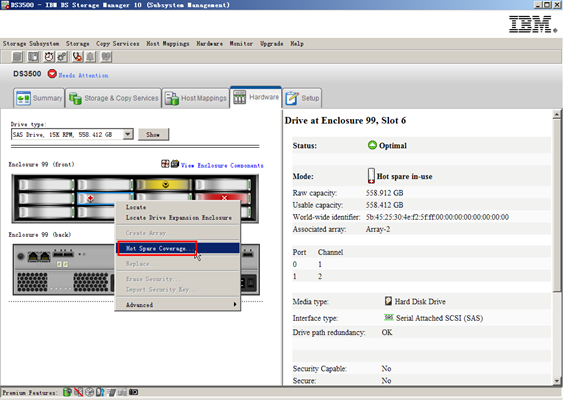This screenshot has width=567, height=402.
Task: Click the second toolbar icon with panel layout
Action: (x=33, y=57)
